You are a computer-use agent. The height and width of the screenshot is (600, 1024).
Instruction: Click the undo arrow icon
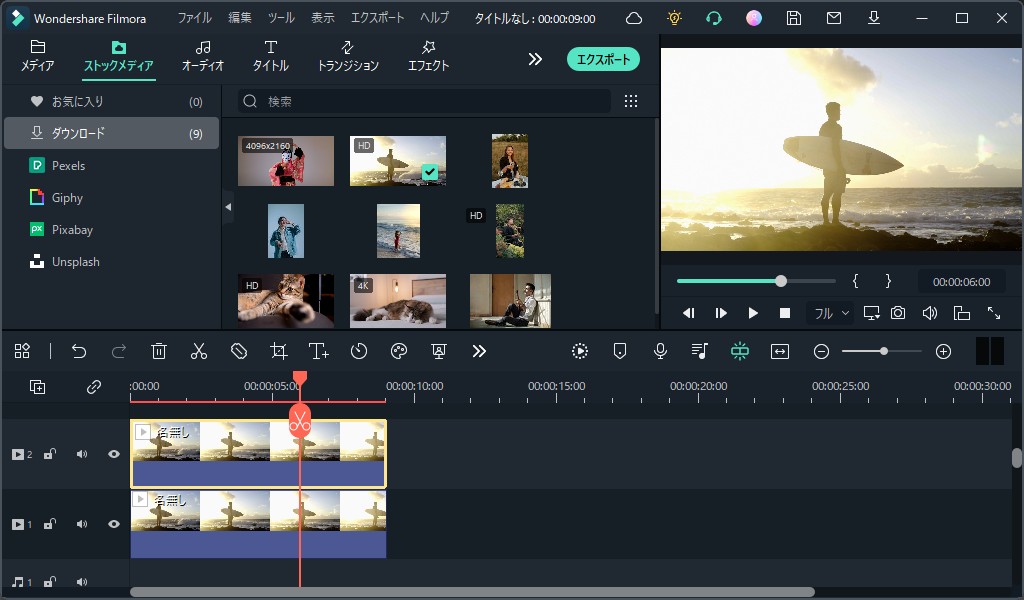point(79,351)
